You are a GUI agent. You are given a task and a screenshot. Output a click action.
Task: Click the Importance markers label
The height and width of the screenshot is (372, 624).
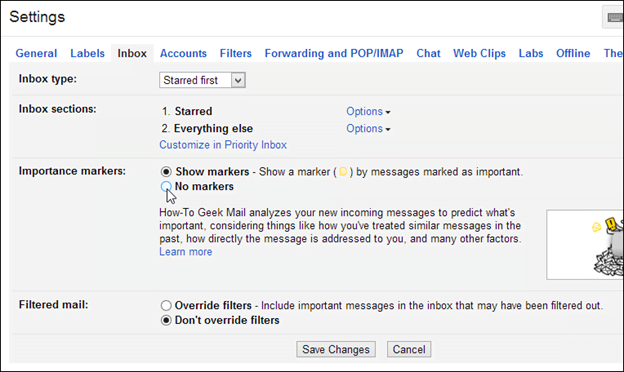72,171
